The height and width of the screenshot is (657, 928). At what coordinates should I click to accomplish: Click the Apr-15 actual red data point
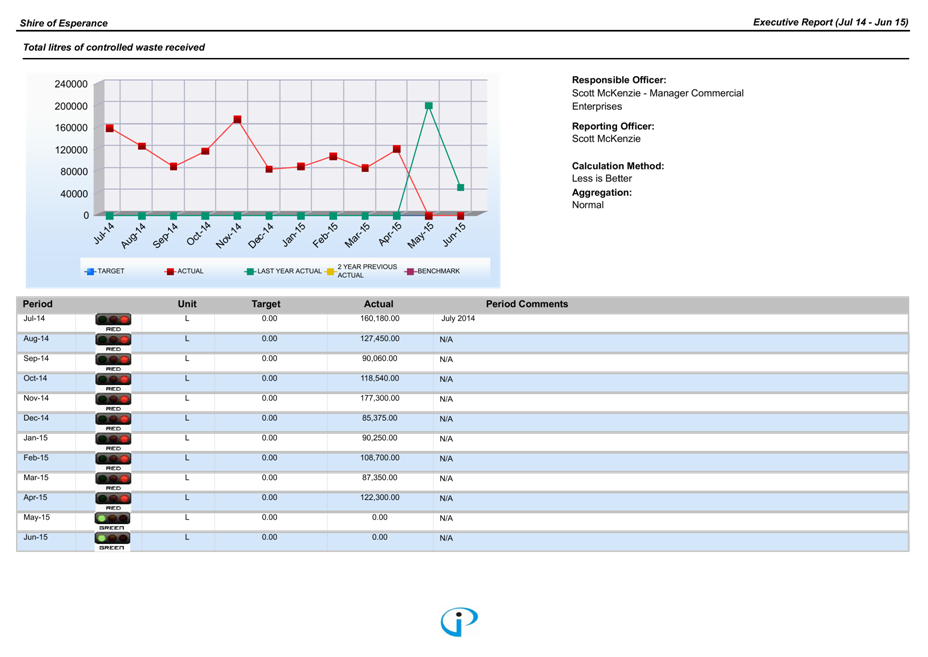[x=397, y=149]
